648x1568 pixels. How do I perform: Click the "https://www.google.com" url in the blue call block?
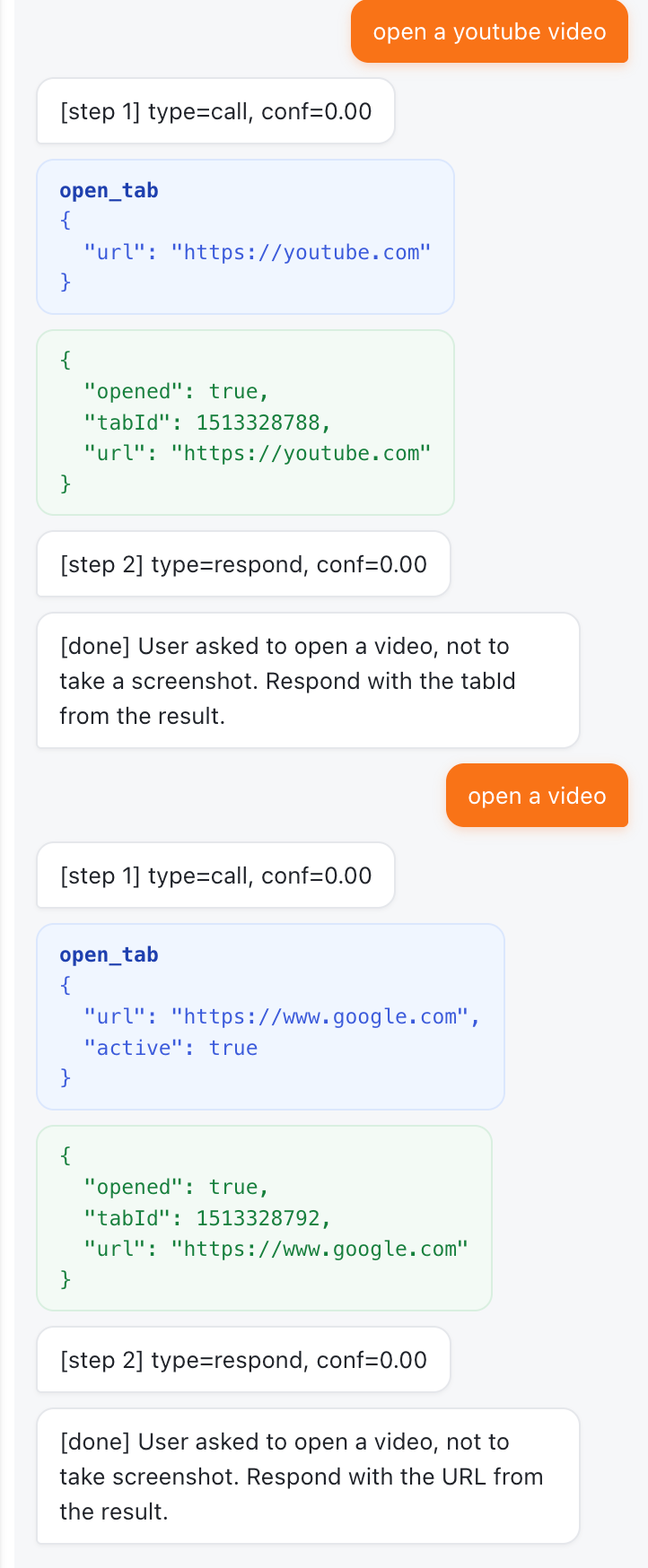click(x=320, y=1016)
